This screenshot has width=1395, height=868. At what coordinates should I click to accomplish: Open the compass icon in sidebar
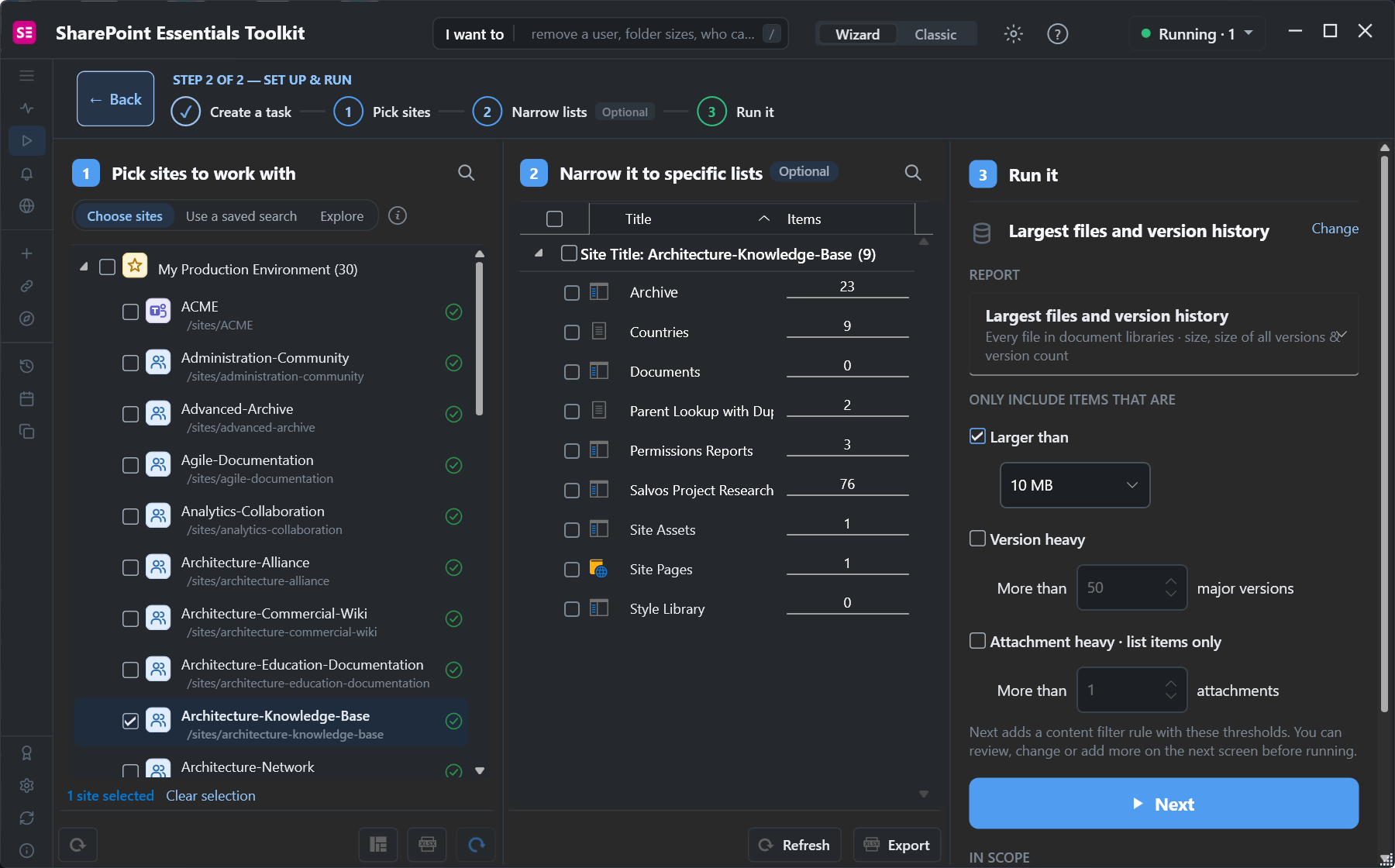pyautogui.click(x=26, y=319)
